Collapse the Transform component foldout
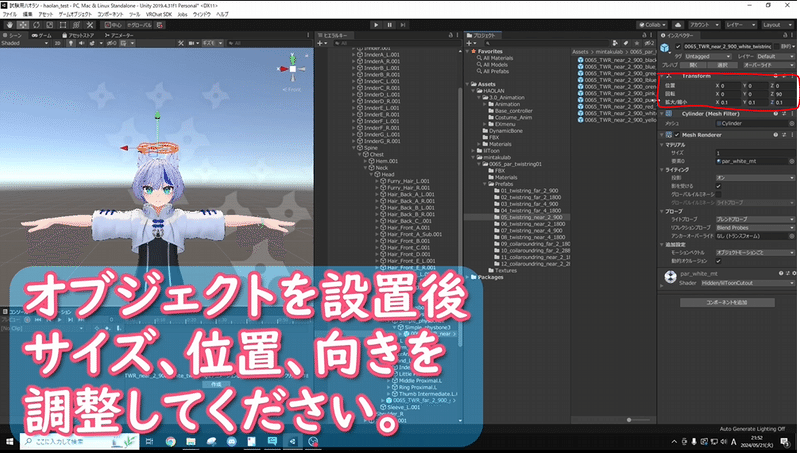Screen dimensions: 800x453 662,76
